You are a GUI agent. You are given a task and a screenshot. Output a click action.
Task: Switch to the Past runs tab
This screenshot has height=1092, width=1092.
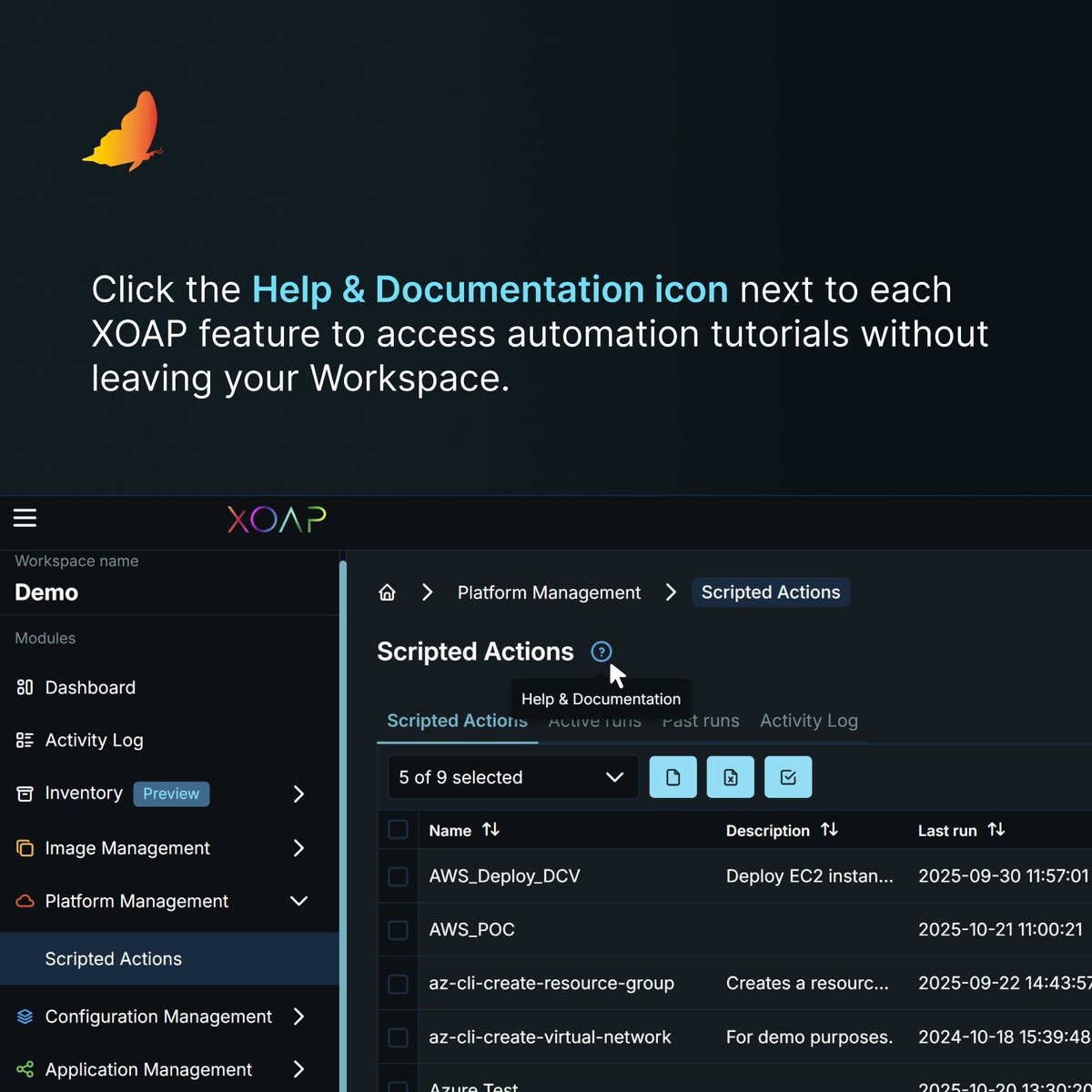pos(700,721)
